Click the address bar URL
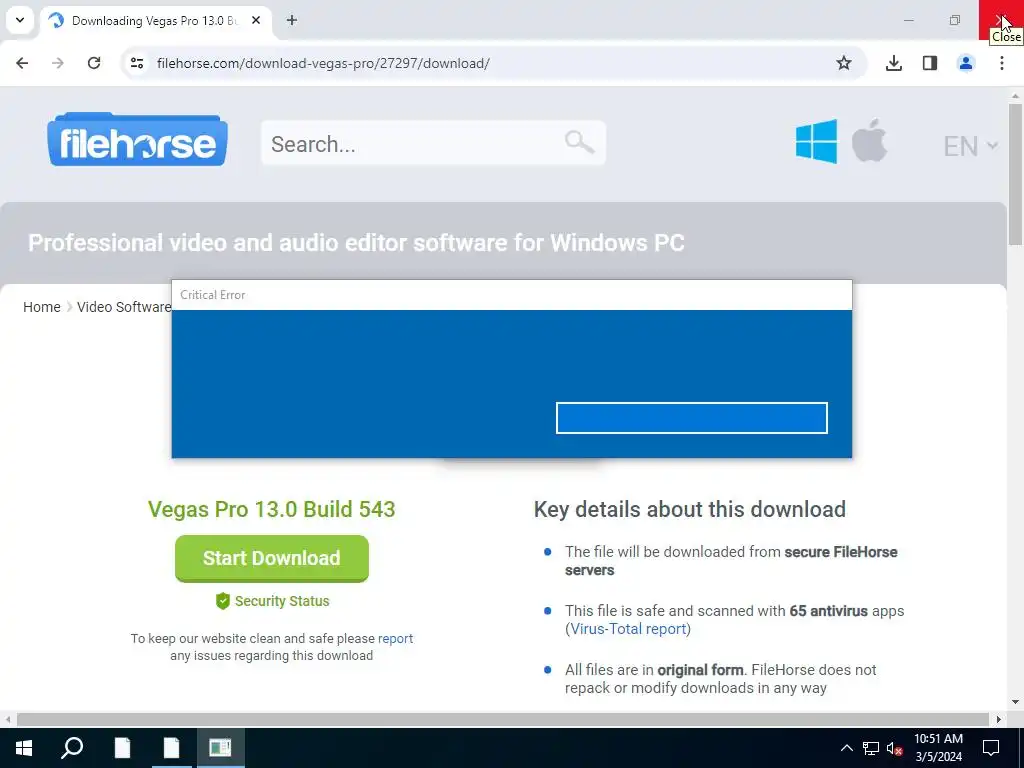 (323, 63)
